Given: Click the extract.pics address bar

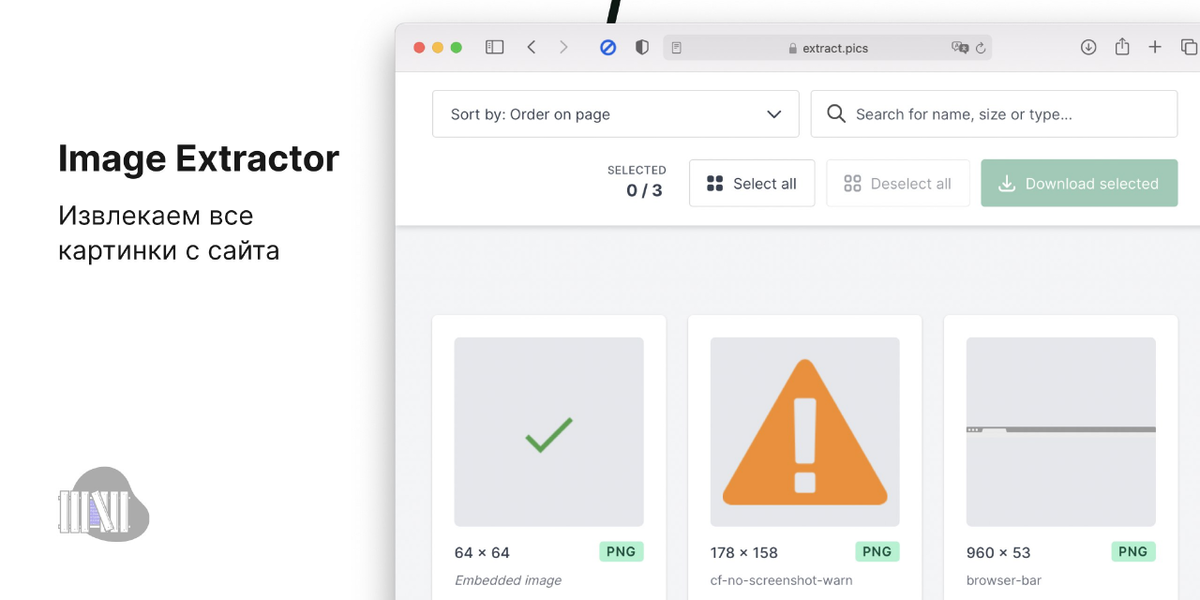Looking at the screenshot, I should (x=828, y=47).
